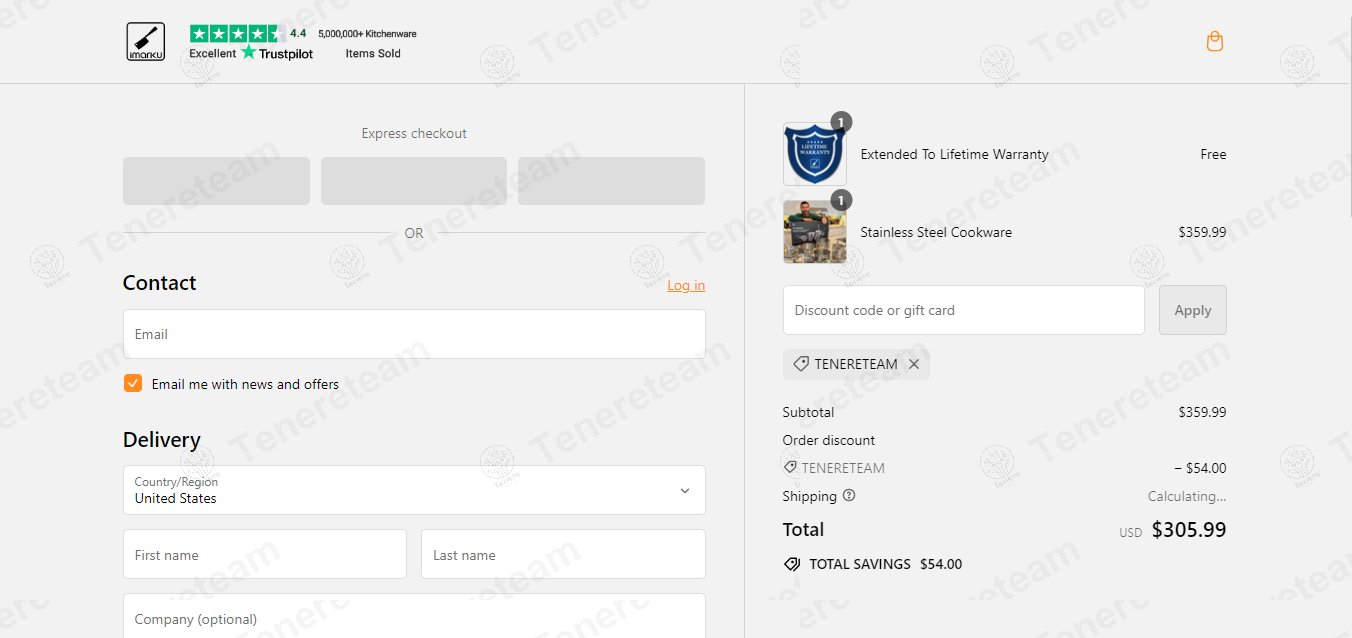Focus the Email input field
Image resolution: width=1352 pixels, height=638 pixels.
(x=414, y=334)
